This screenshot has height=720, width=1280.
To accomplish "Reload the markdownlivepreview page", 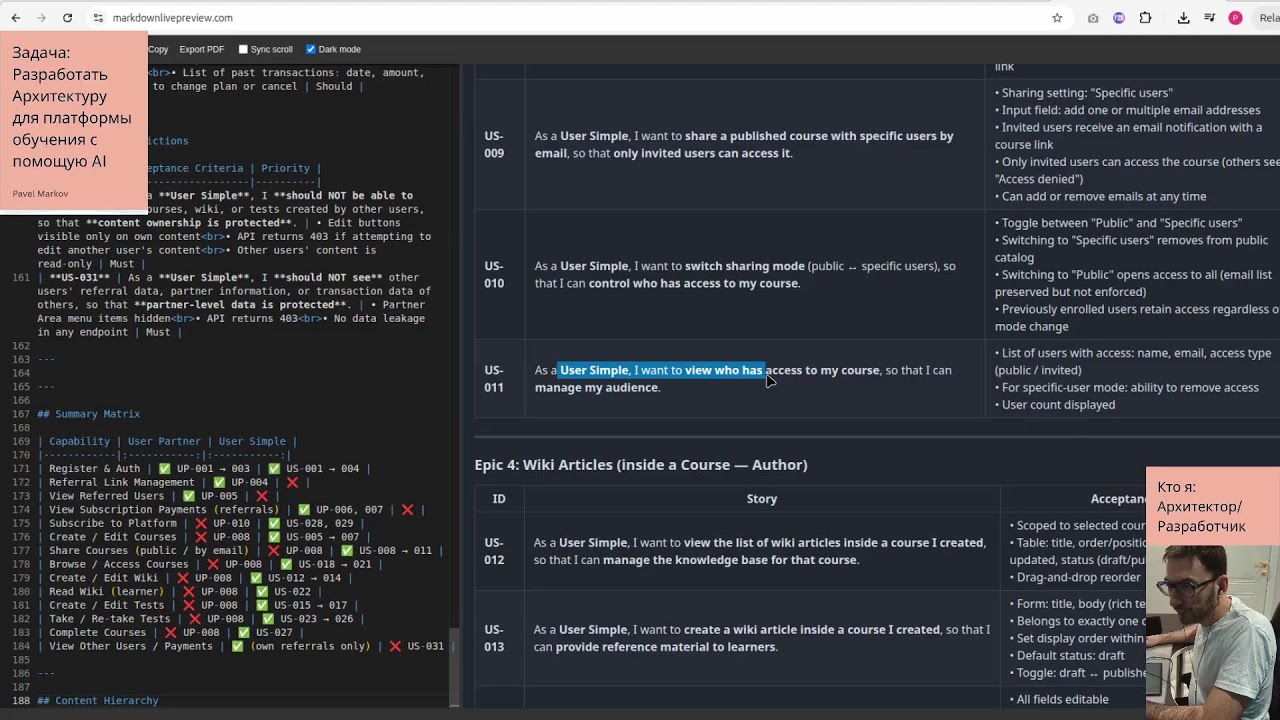I will 67,18.
